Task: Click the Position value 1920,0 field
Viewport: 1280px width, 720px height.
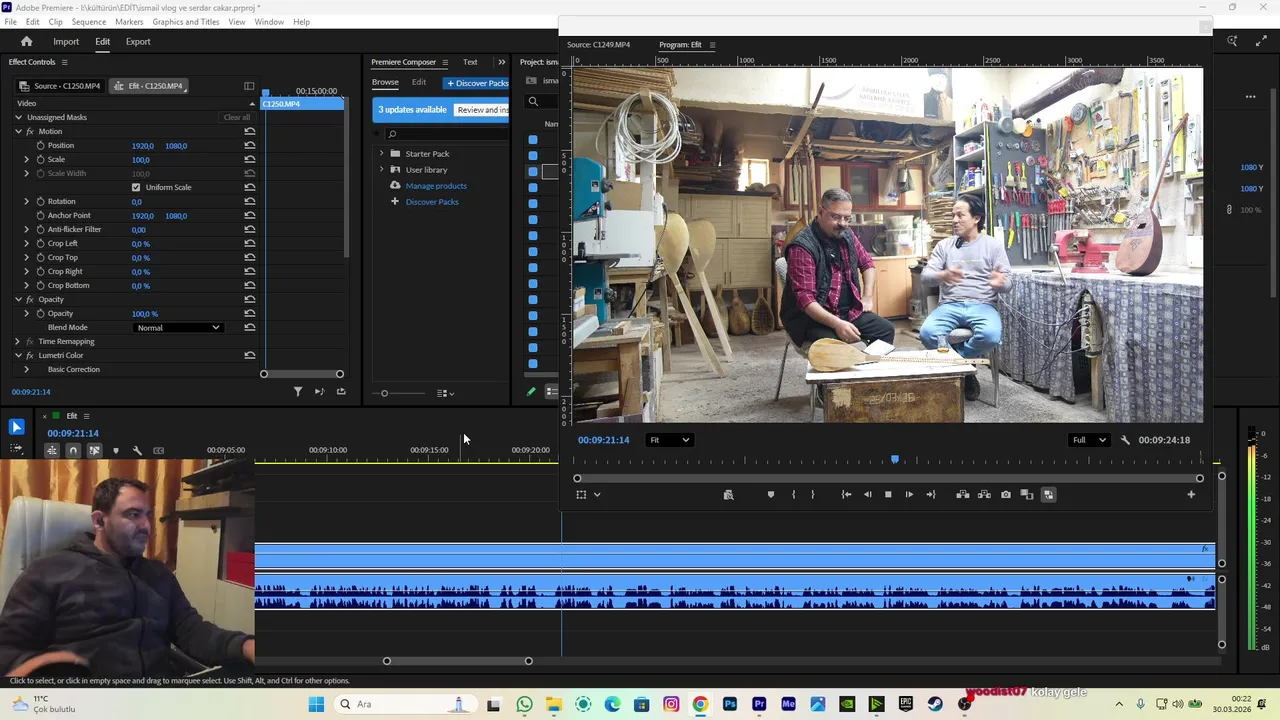Action: tap(142, 145)
